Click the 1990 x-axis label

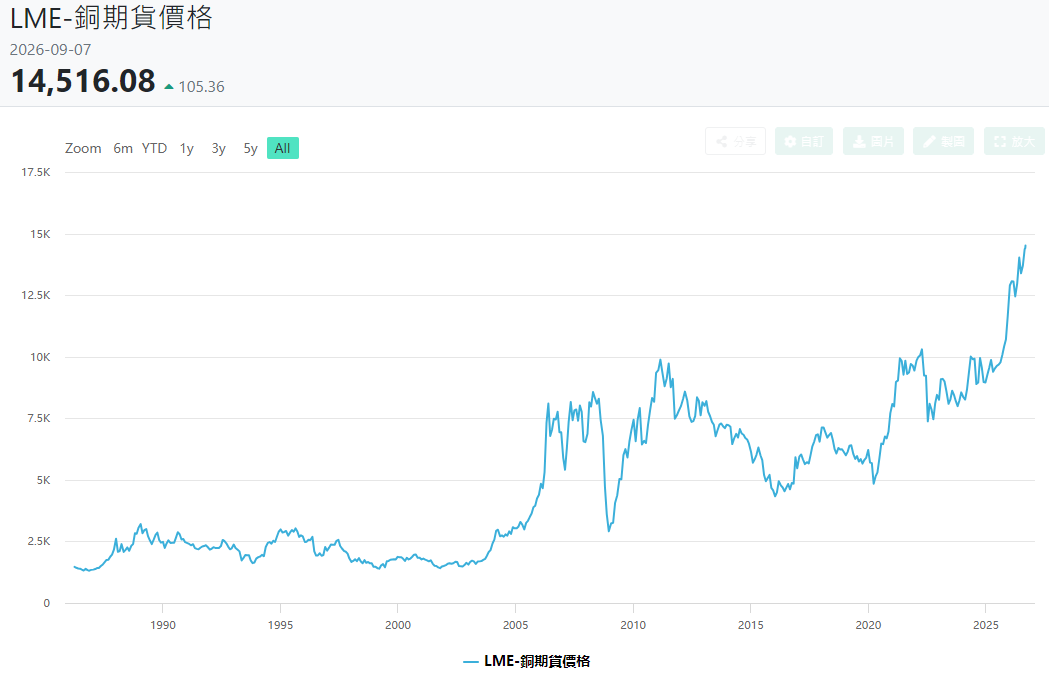tap(163, 626)
